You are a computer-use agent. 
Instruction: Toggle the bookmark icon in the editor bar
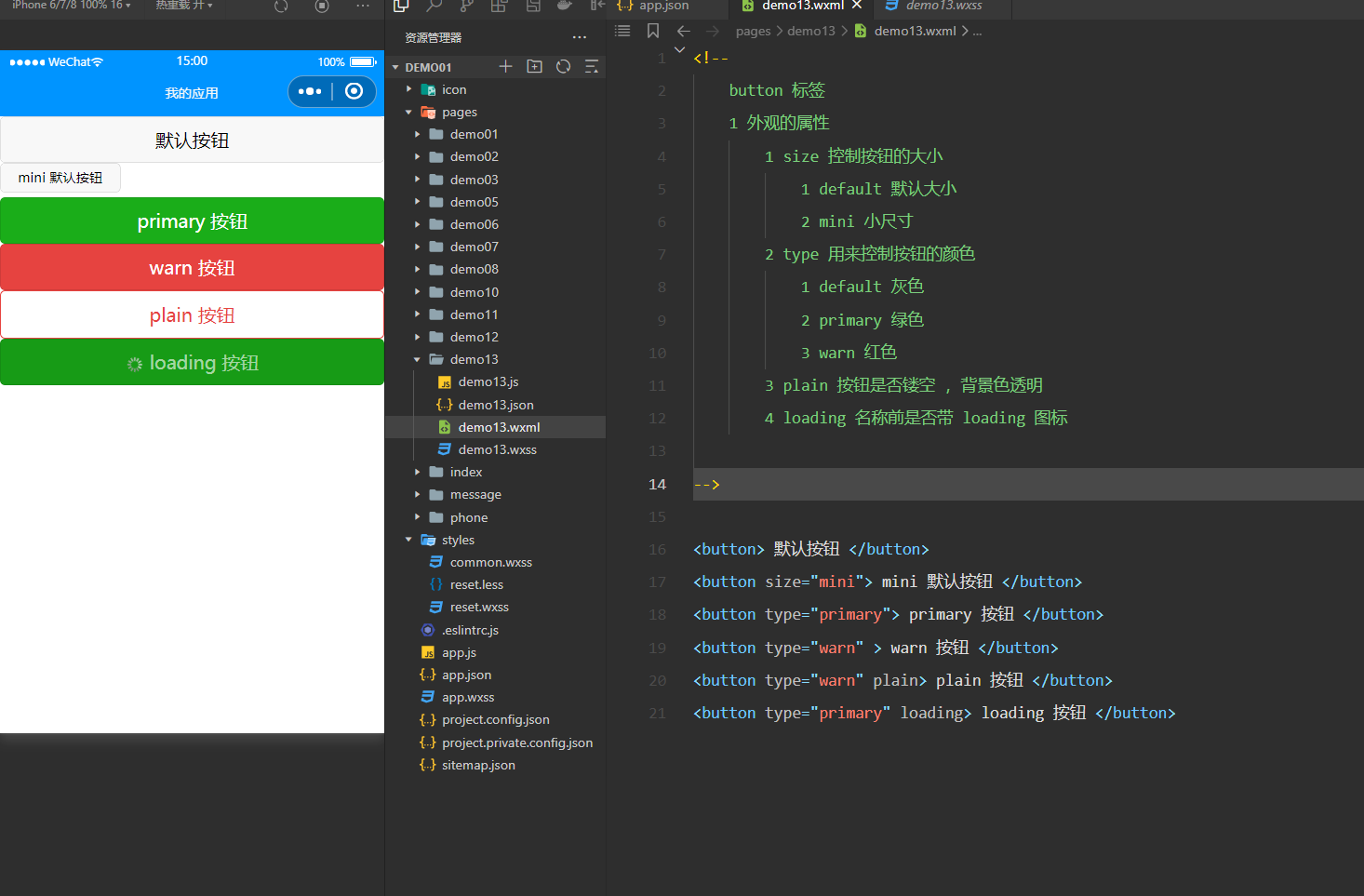coord(653,31)
